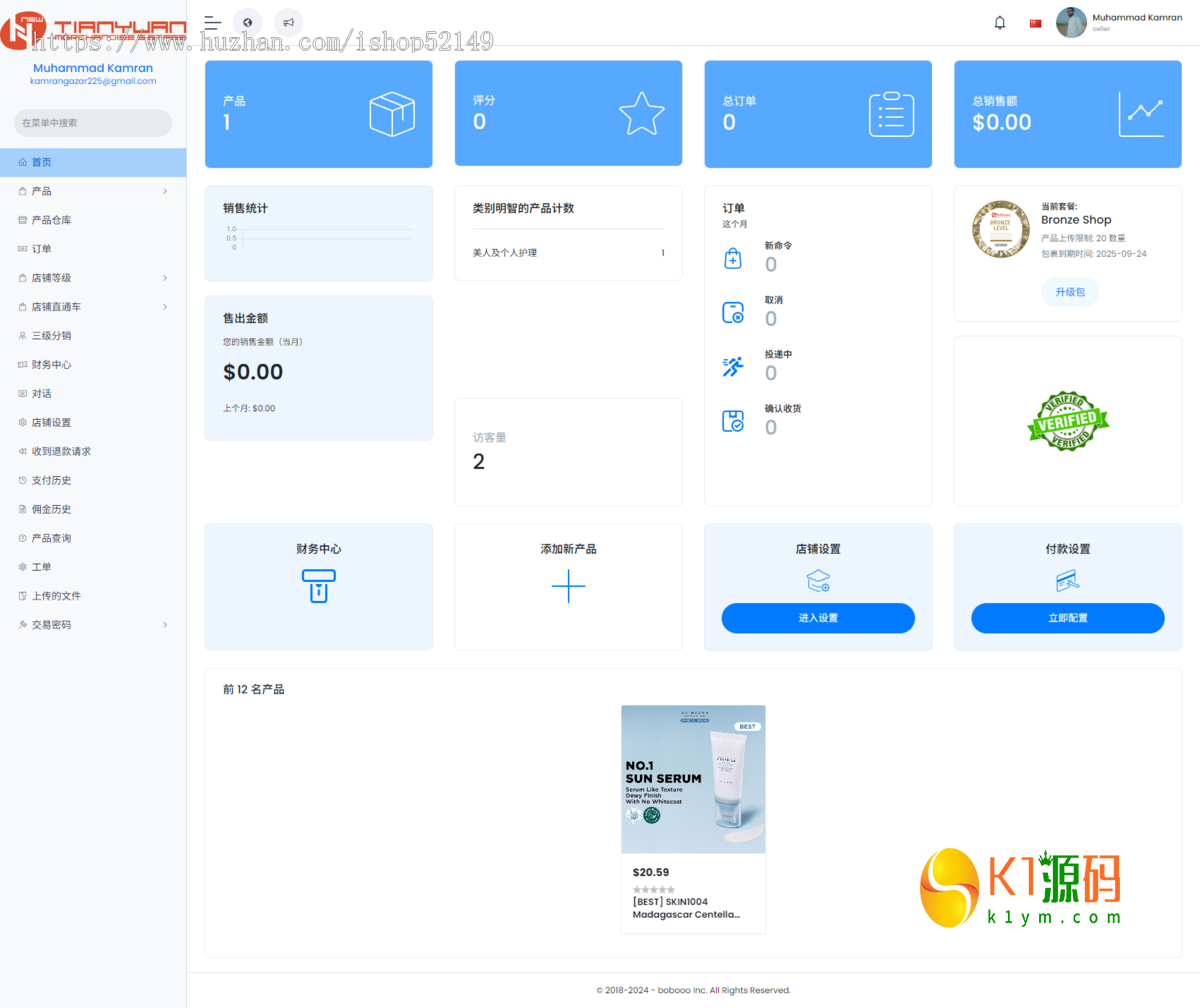Click the box icon in 产品 card

392,114
